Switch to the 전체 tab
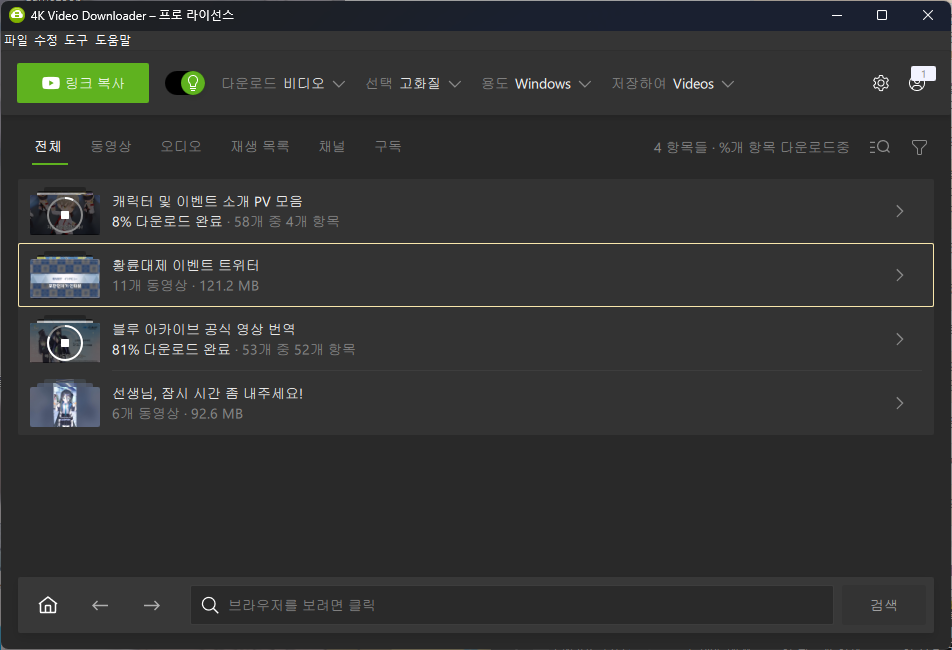 (x=48, y=146)
